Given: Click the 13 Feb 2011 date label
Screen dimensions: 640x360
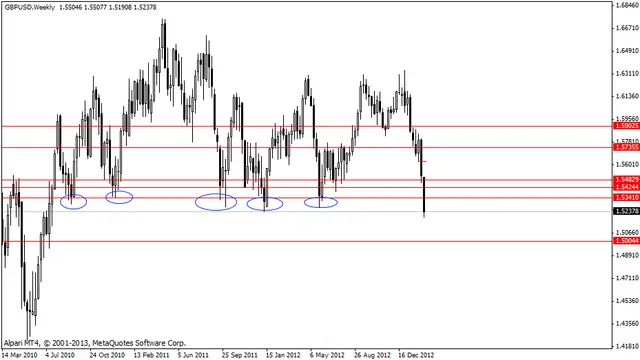Looking at the screenshot, I should tap(151, 355).
